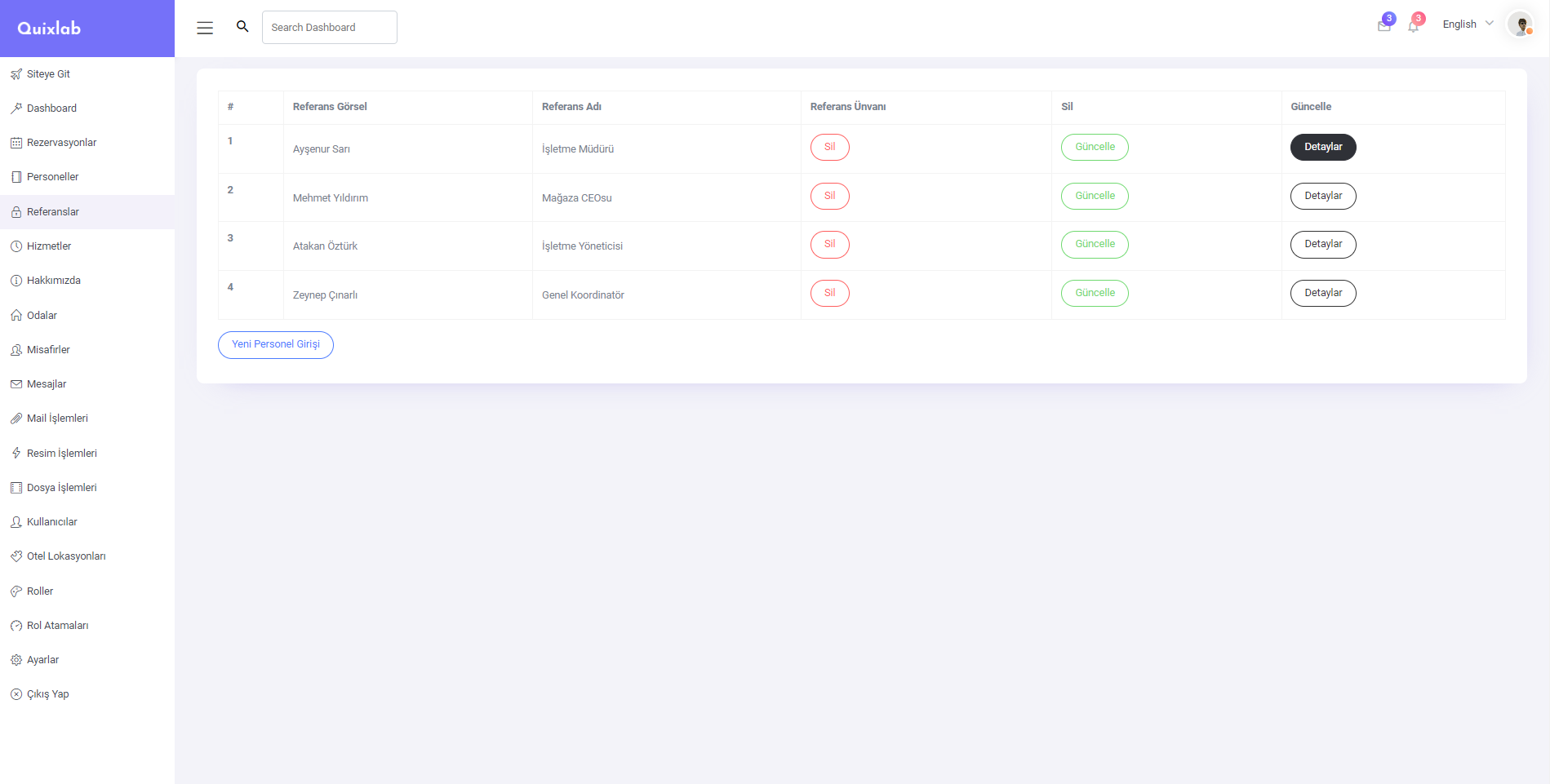1550x784 pixels.
Task: Open Detaylar for Zeynep Çınarlı
Action: click(1323, 293)
